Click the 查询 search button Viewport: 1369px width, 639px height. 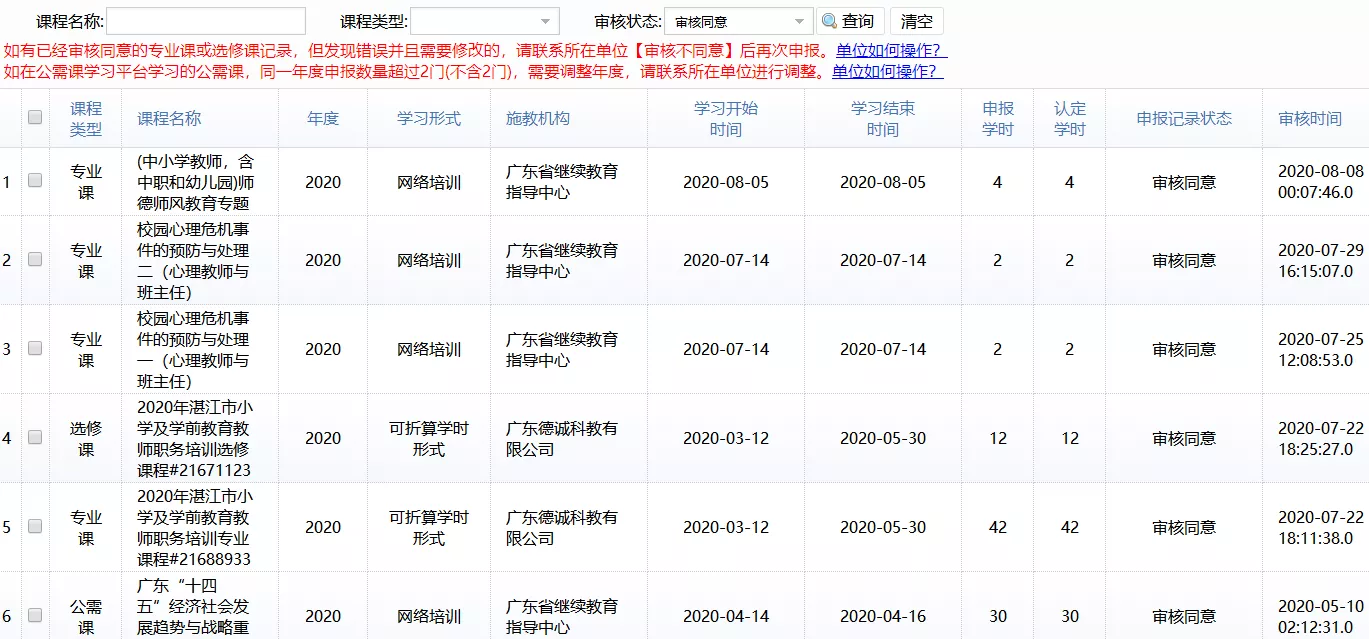[850, 21]
